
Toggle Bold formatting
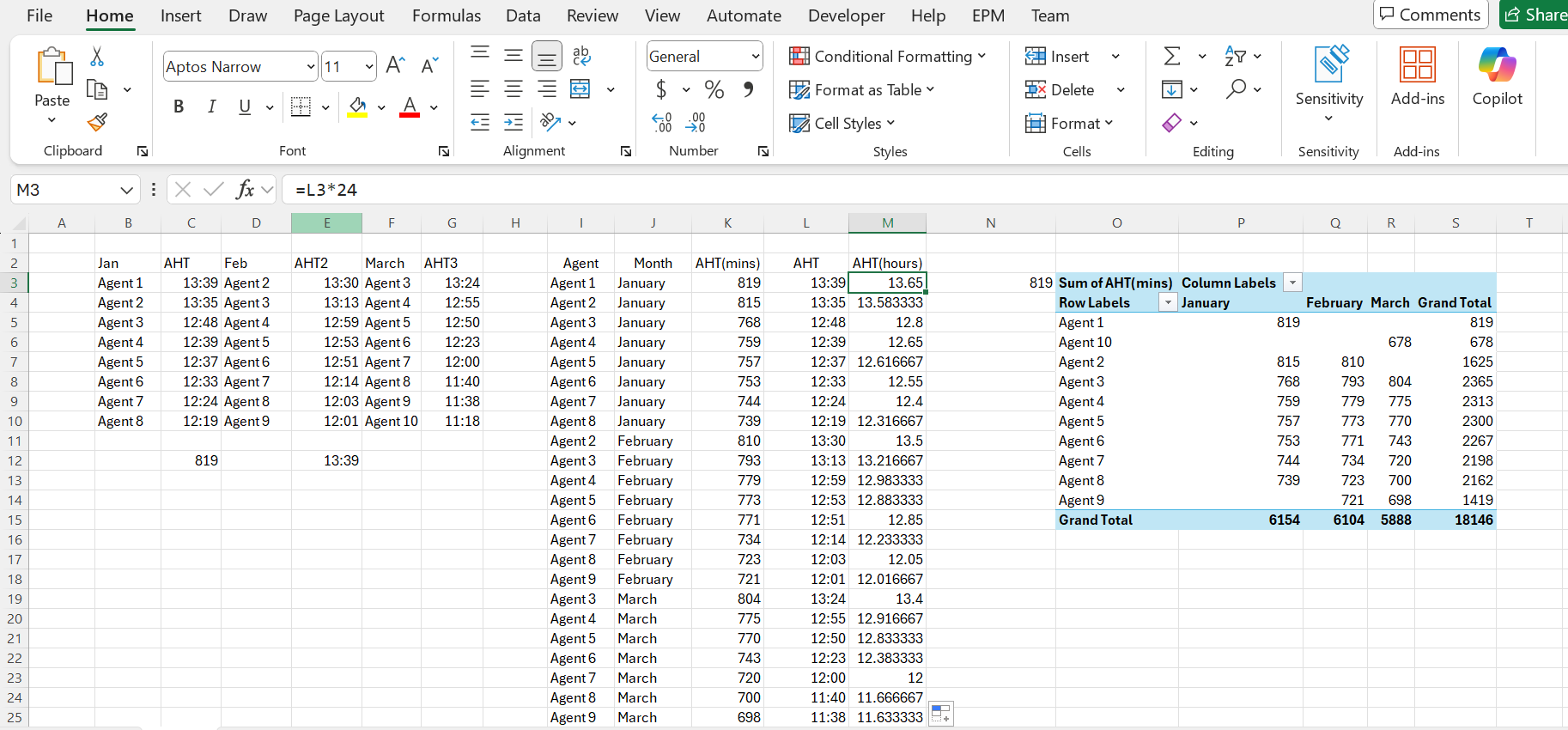tap(179, 106)
